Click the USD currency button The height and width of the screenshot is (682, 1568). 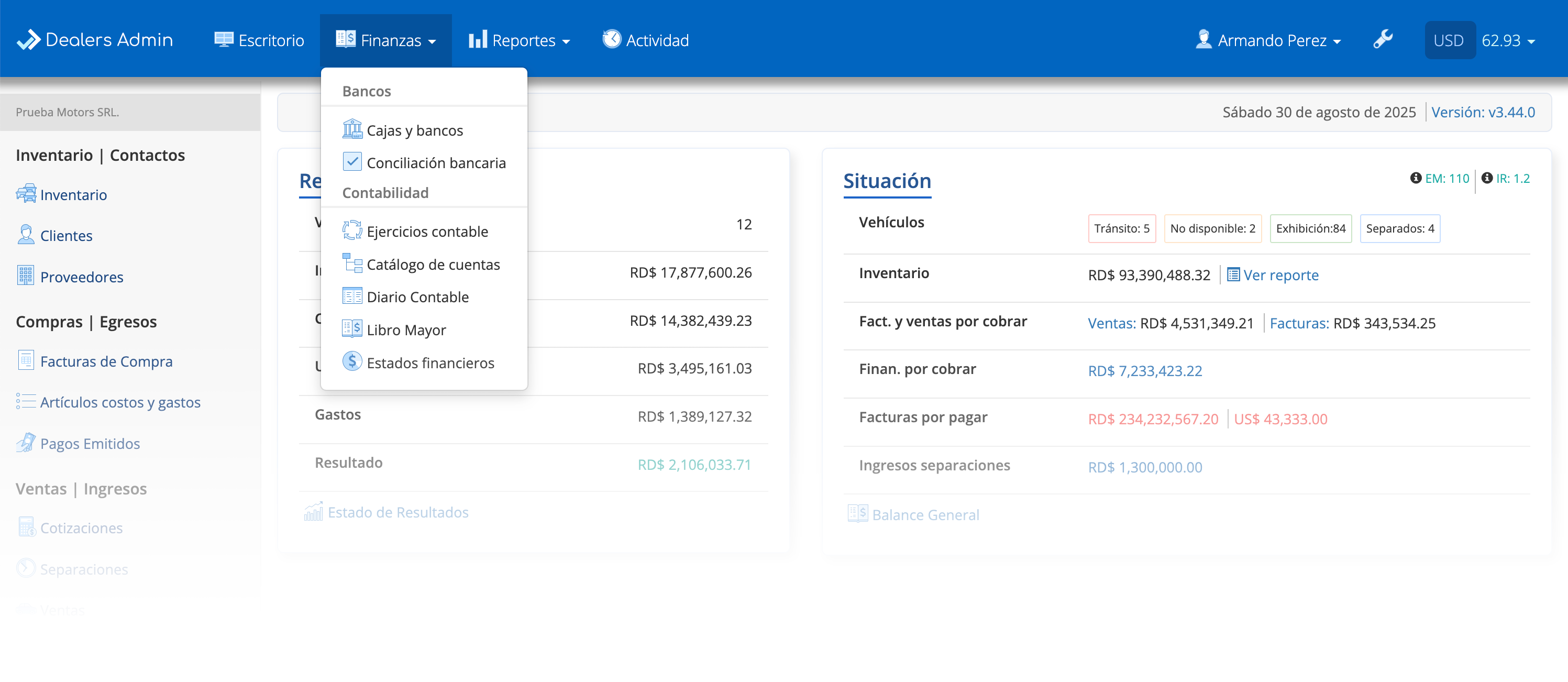[x=1449, y=40]
